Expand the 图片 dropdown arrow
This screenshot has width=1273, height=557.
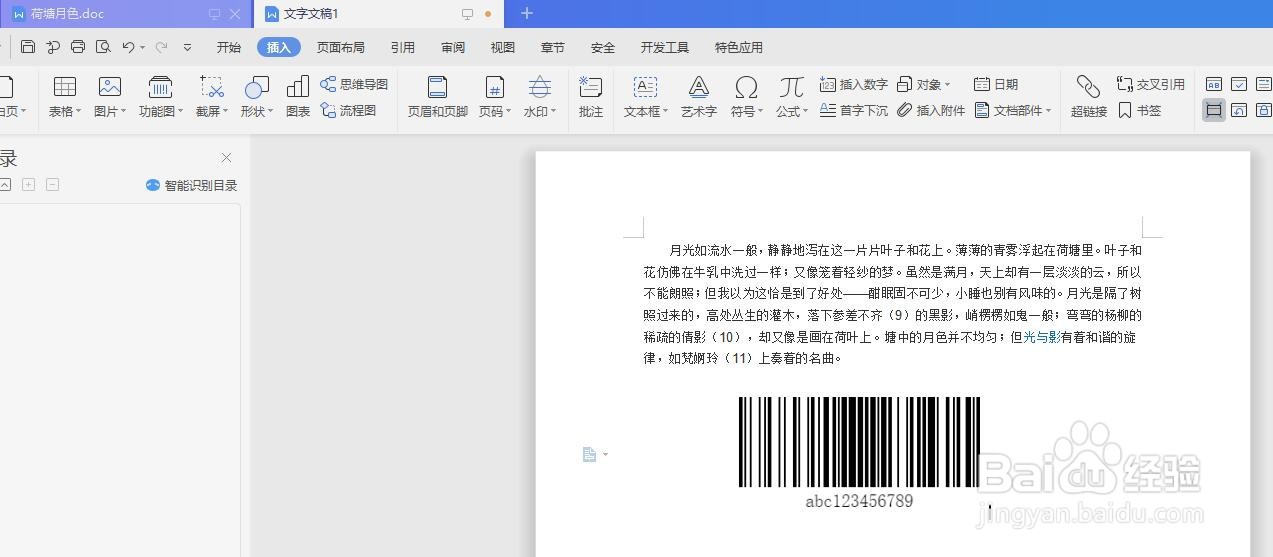coord(123,112)
